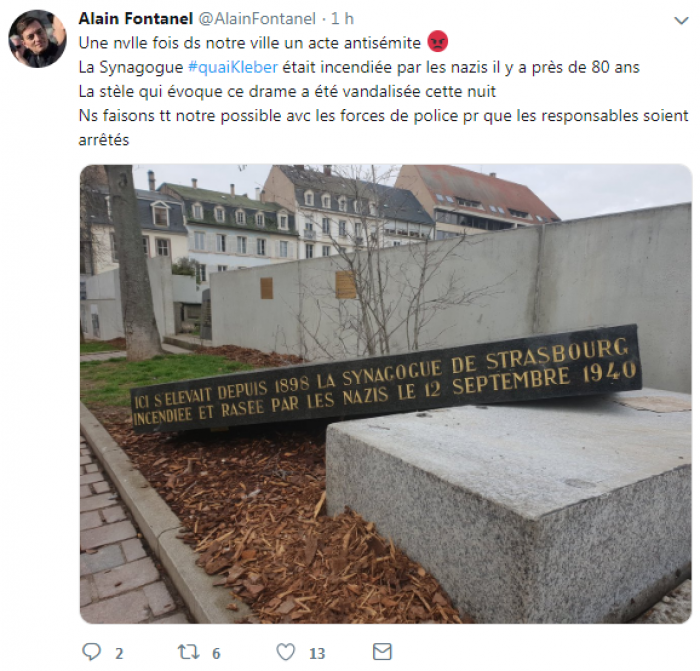Click the tweet text mentioning antisémite act
Image resolution: width=700 pixels, height=671 pixels.
250,43
